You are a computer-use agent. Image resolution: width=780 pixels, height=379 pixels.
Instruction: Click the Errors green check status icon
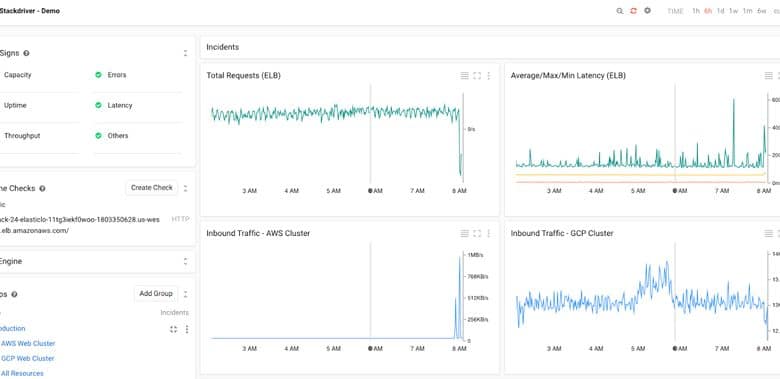(98, 75)
